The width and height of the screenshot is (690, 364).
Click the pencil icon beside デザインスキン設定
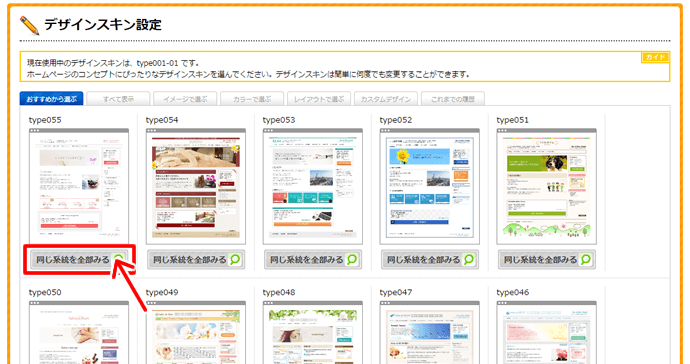coord(29,25)
